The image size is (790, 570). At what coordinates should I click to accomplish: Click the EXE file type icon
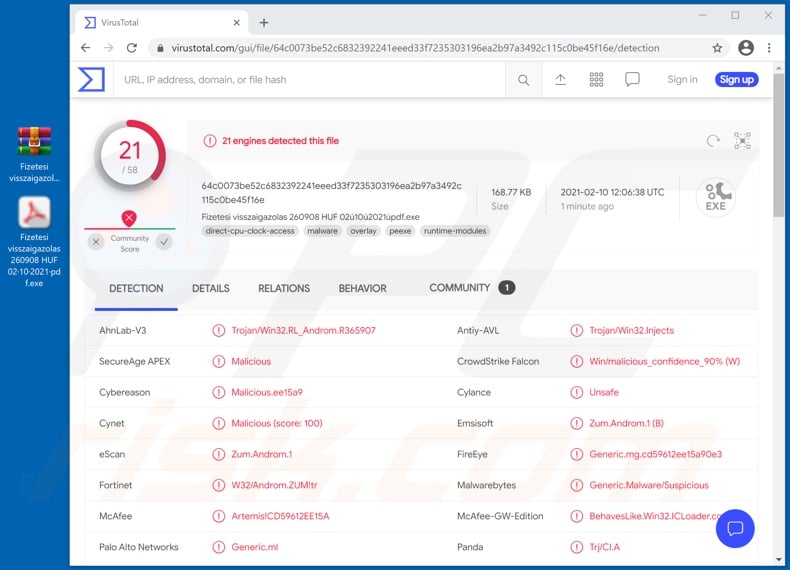[x=715, y=197]
